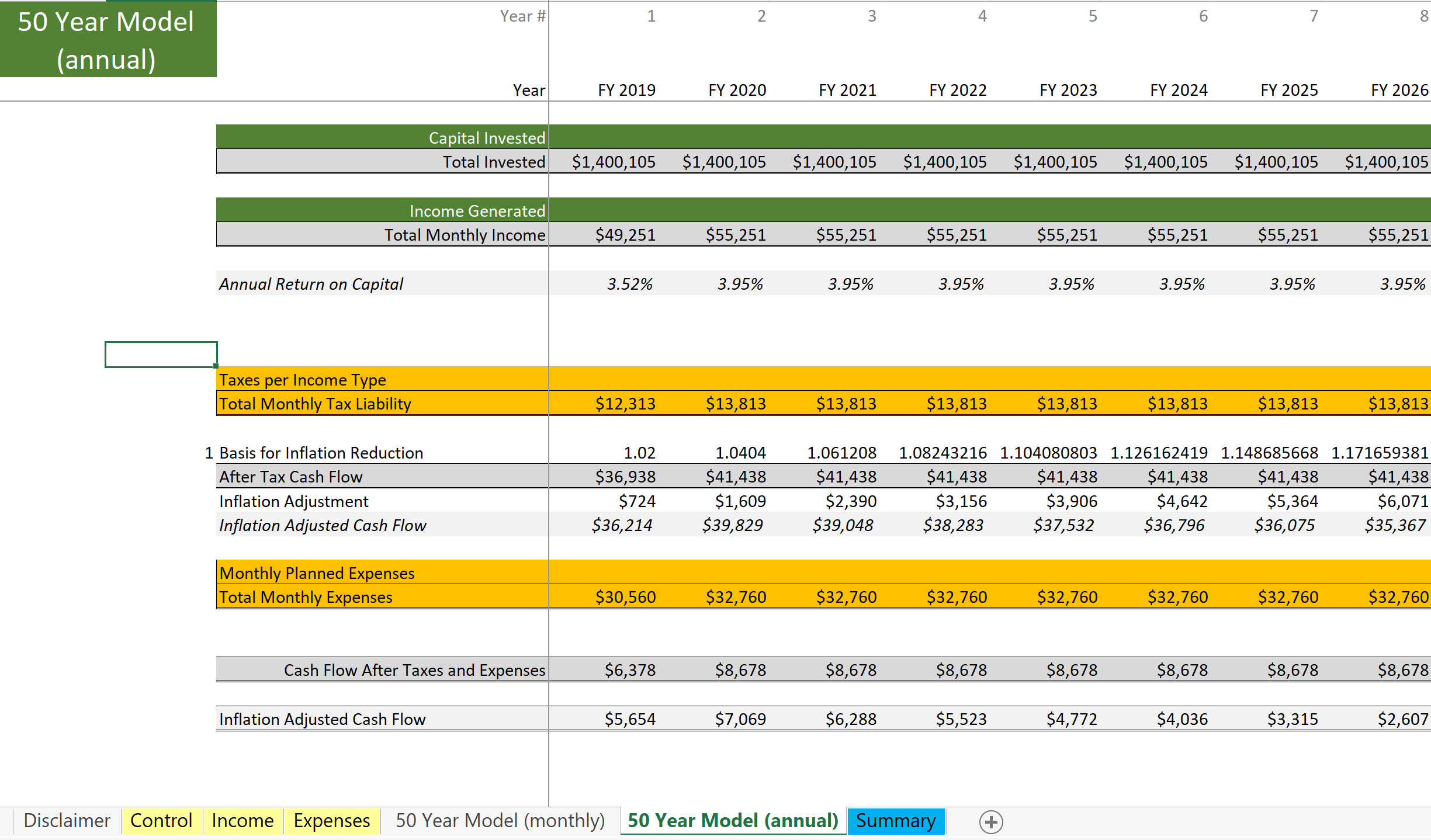Screen dimensions: 1431x840
Task: Select the 1.02 inflation basis cell
Action: click(639, 453)
